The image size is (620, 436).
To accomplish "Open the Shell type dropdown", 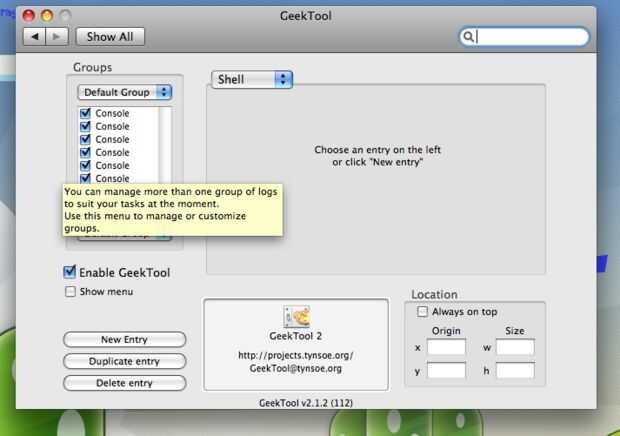I will click(252, 79).
